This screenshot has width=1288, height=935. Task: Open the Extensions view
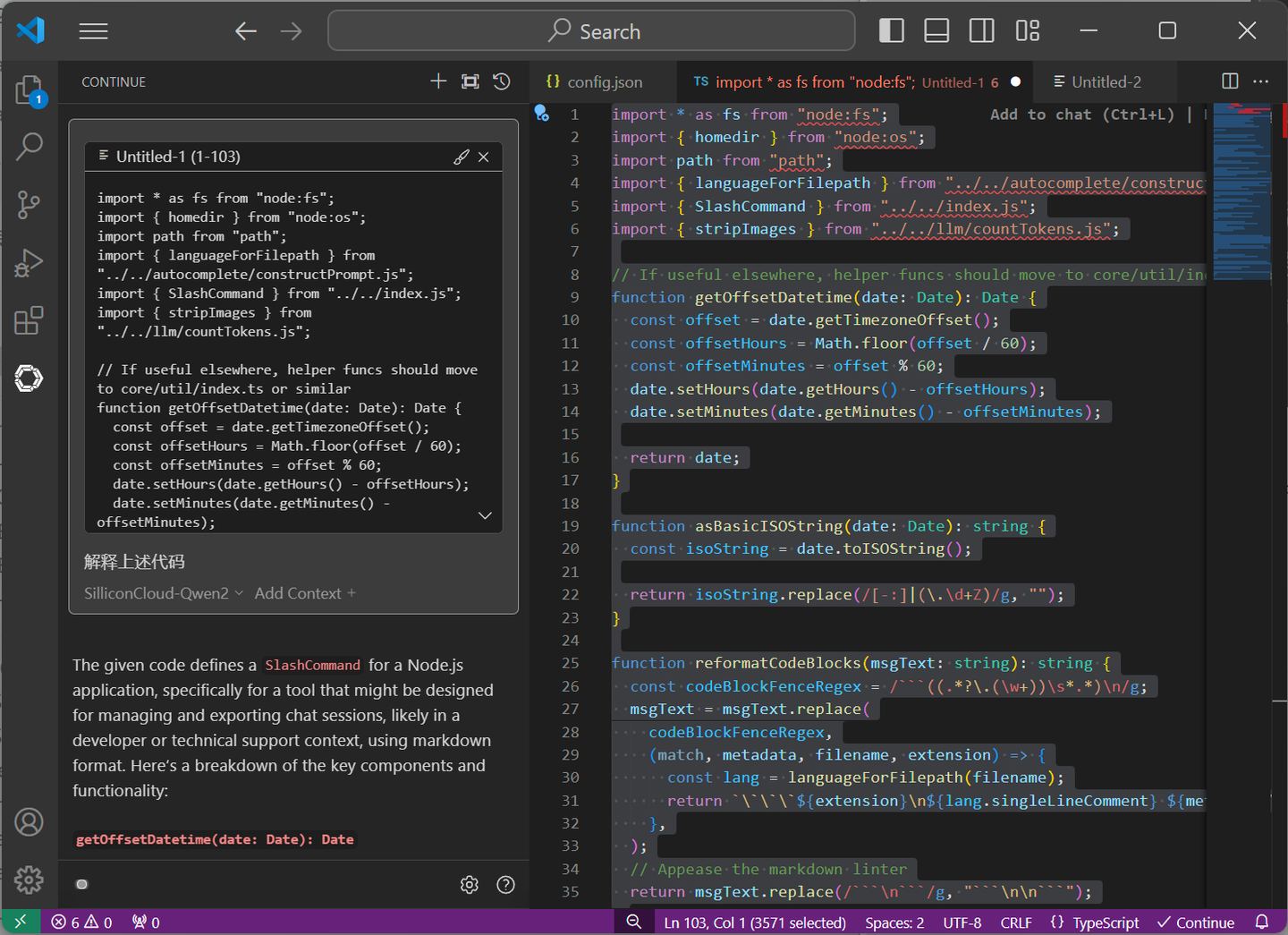point(29,320)
